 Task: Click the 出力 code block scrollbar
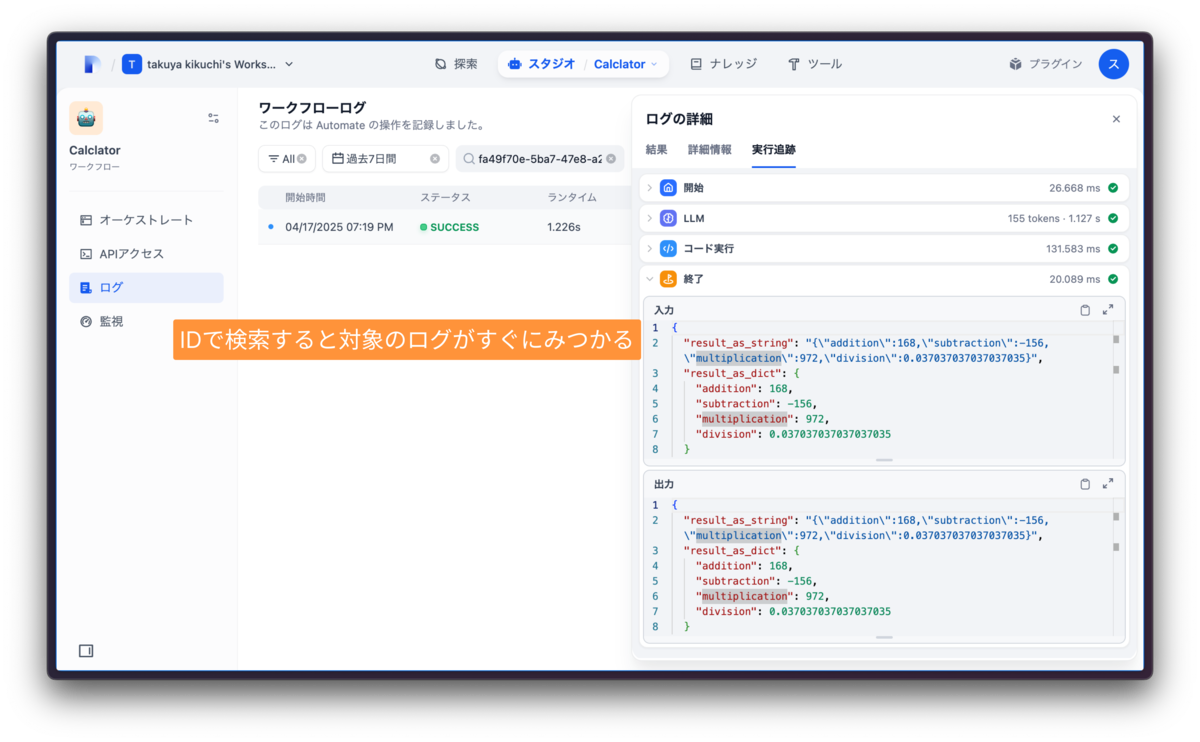[1116, 565]
